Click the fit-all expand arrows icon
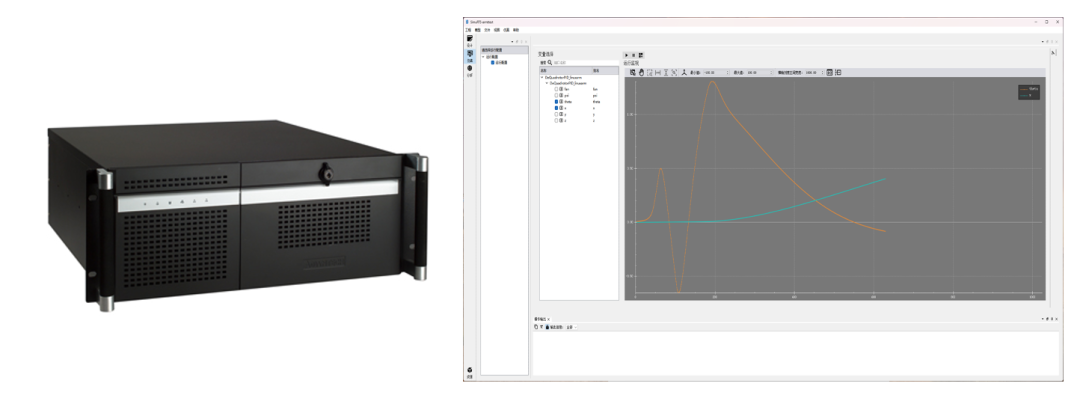The width and height of the screenshot is (1080, 395). pyautogui.click(x=674, y=72)
